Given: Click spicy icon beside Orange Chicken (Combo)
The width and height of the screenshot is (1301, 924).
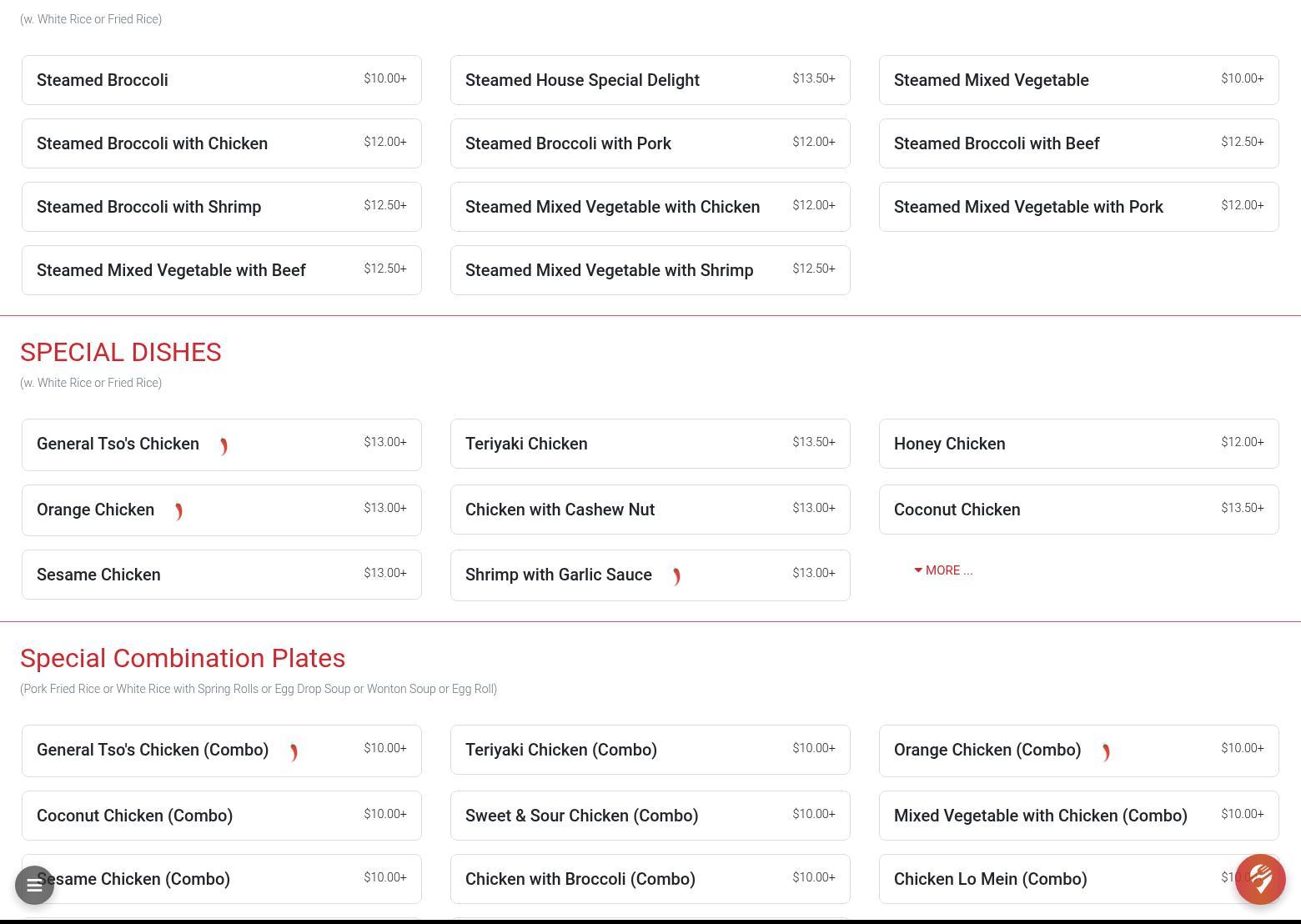Looking at the screenshot, I should click(x=1106, y=752).
